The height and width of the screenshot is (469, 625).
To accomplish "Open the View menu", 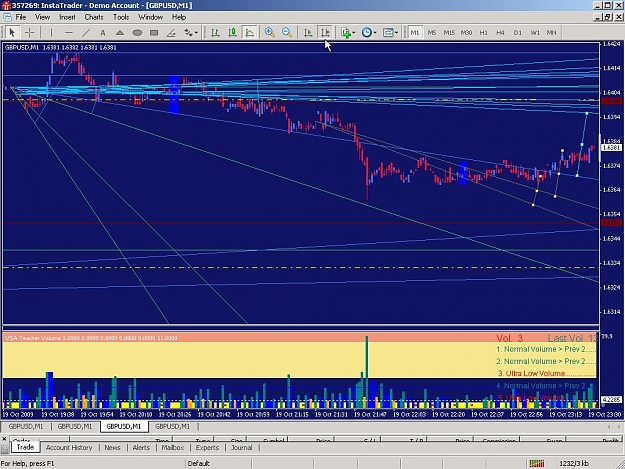I will 42,17.
